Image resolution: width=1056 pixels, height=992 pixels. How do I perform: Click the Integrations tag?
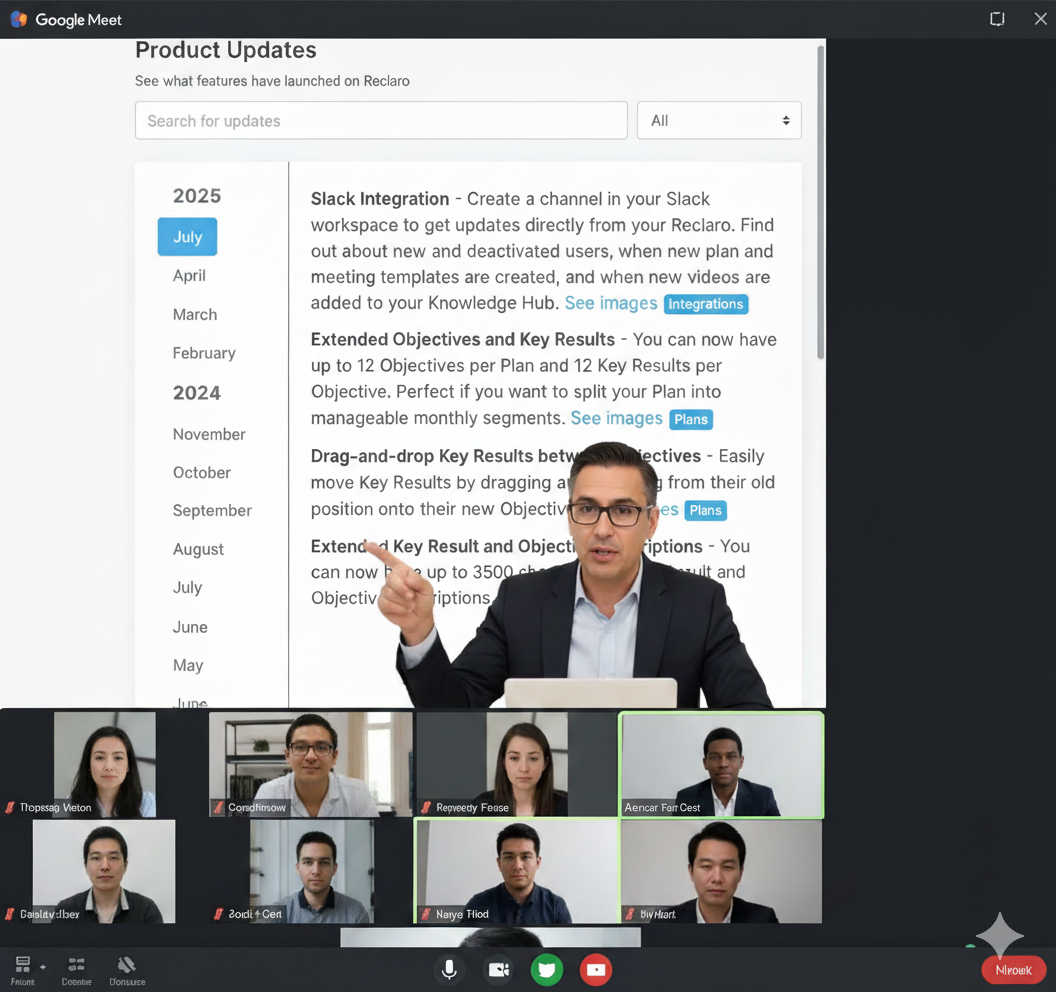point(706,304)
